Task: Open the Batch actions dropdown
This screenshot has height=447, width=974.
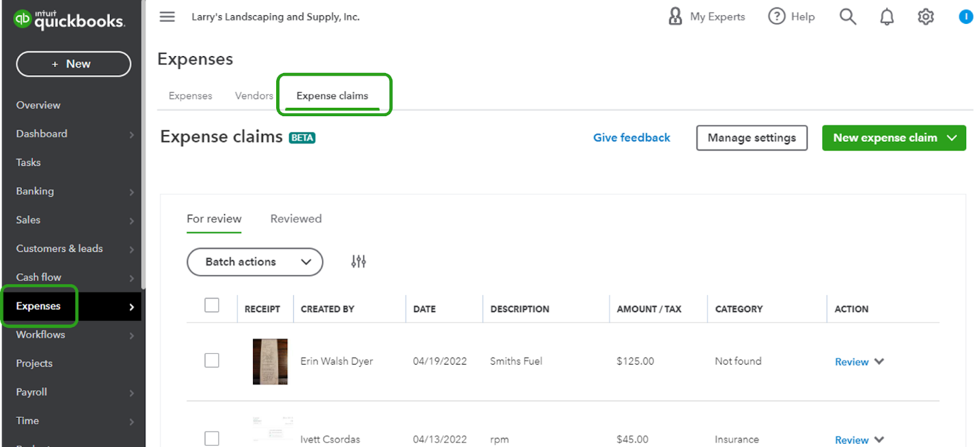Action: 255,262
